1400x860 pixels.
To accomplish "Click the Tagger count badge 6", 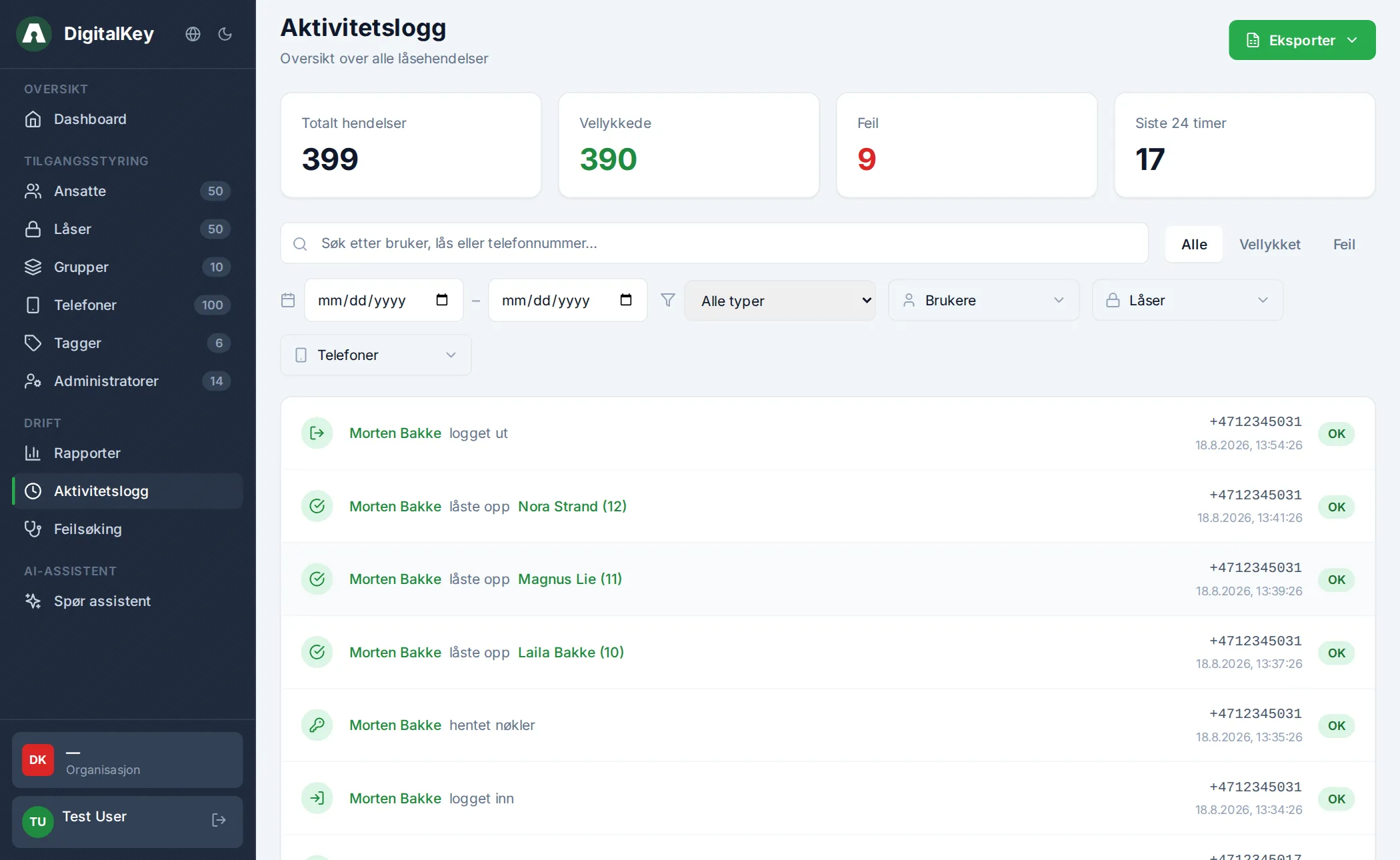I will [x=219, y=343].
